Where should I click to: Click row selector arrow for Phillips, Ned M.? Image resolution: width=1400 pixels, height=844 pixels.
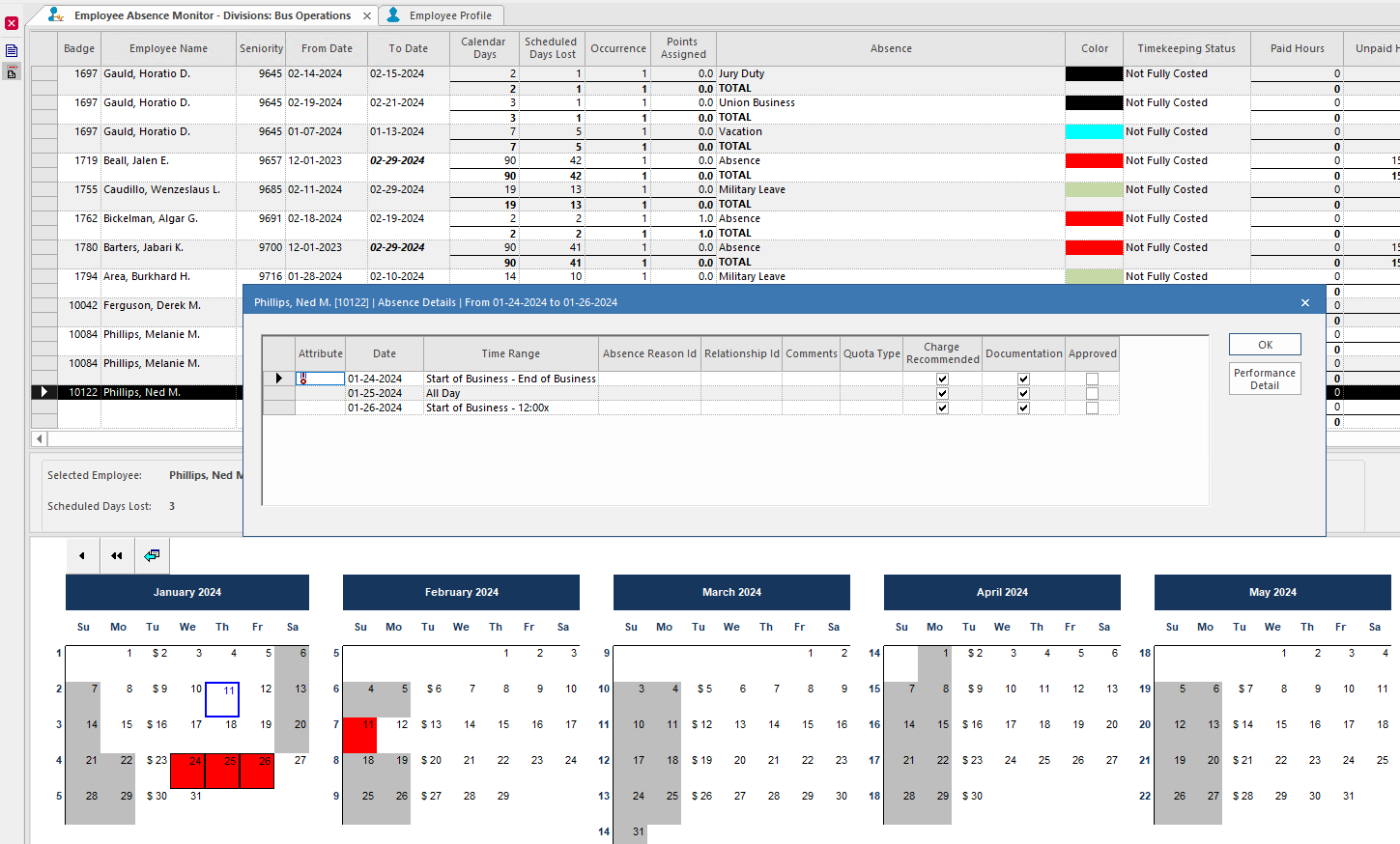[43, 392]
